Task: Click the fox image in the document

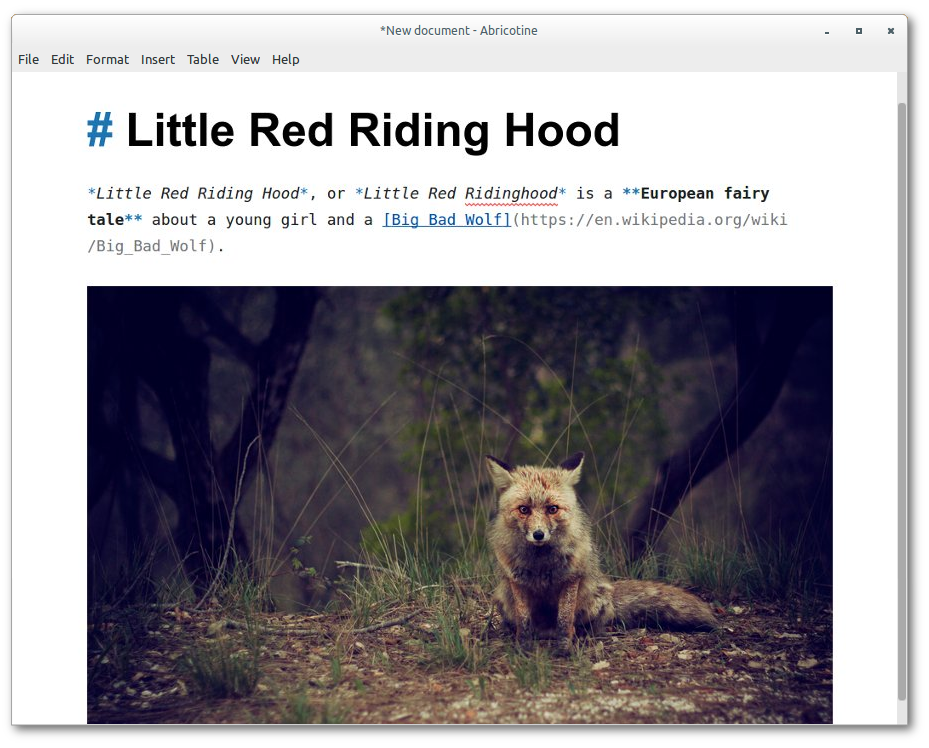Action: click(460, 505)
